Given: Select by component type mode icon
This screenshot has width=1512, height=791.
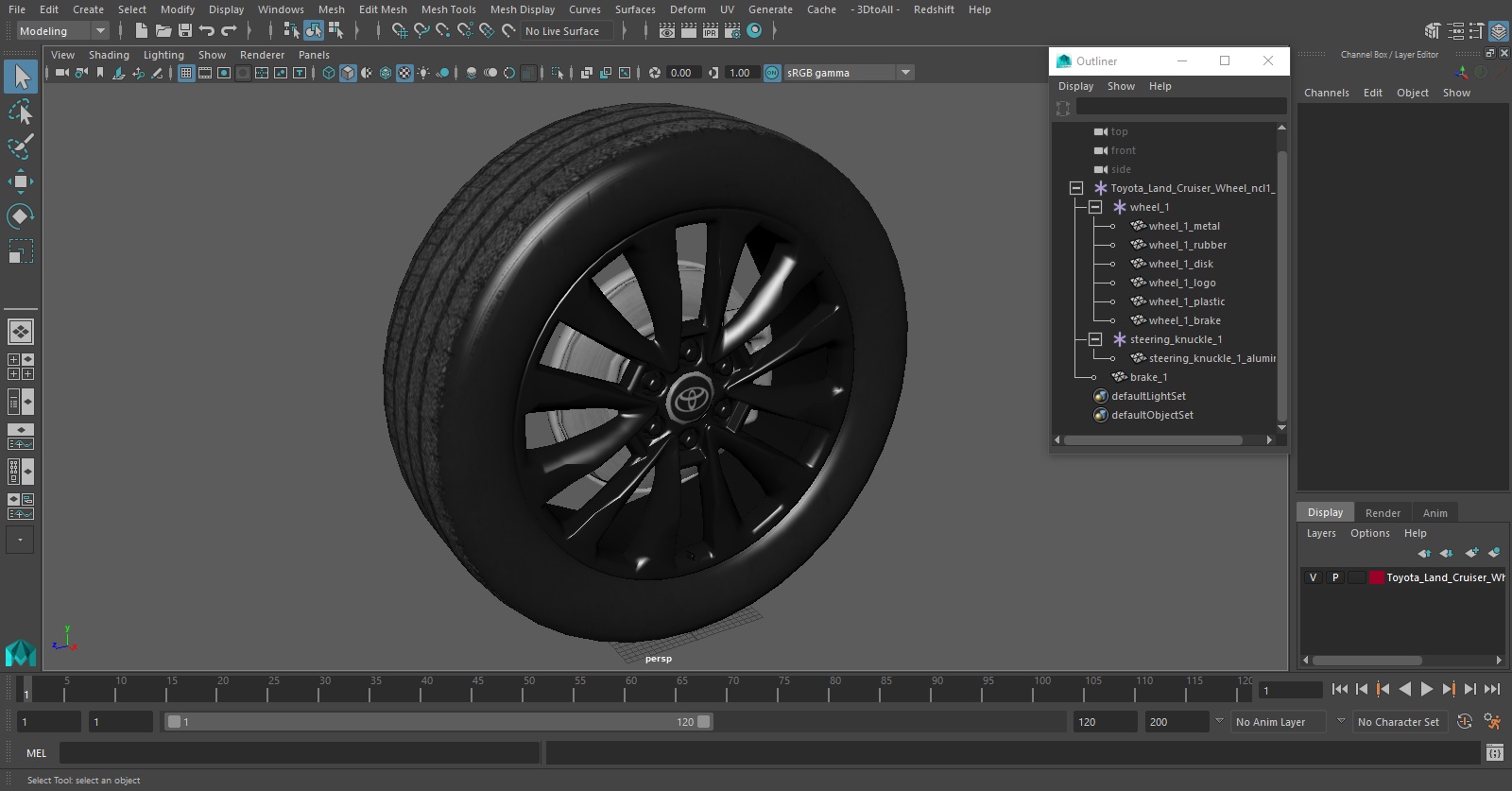Looking at the screenshot, I should (335, 30).
